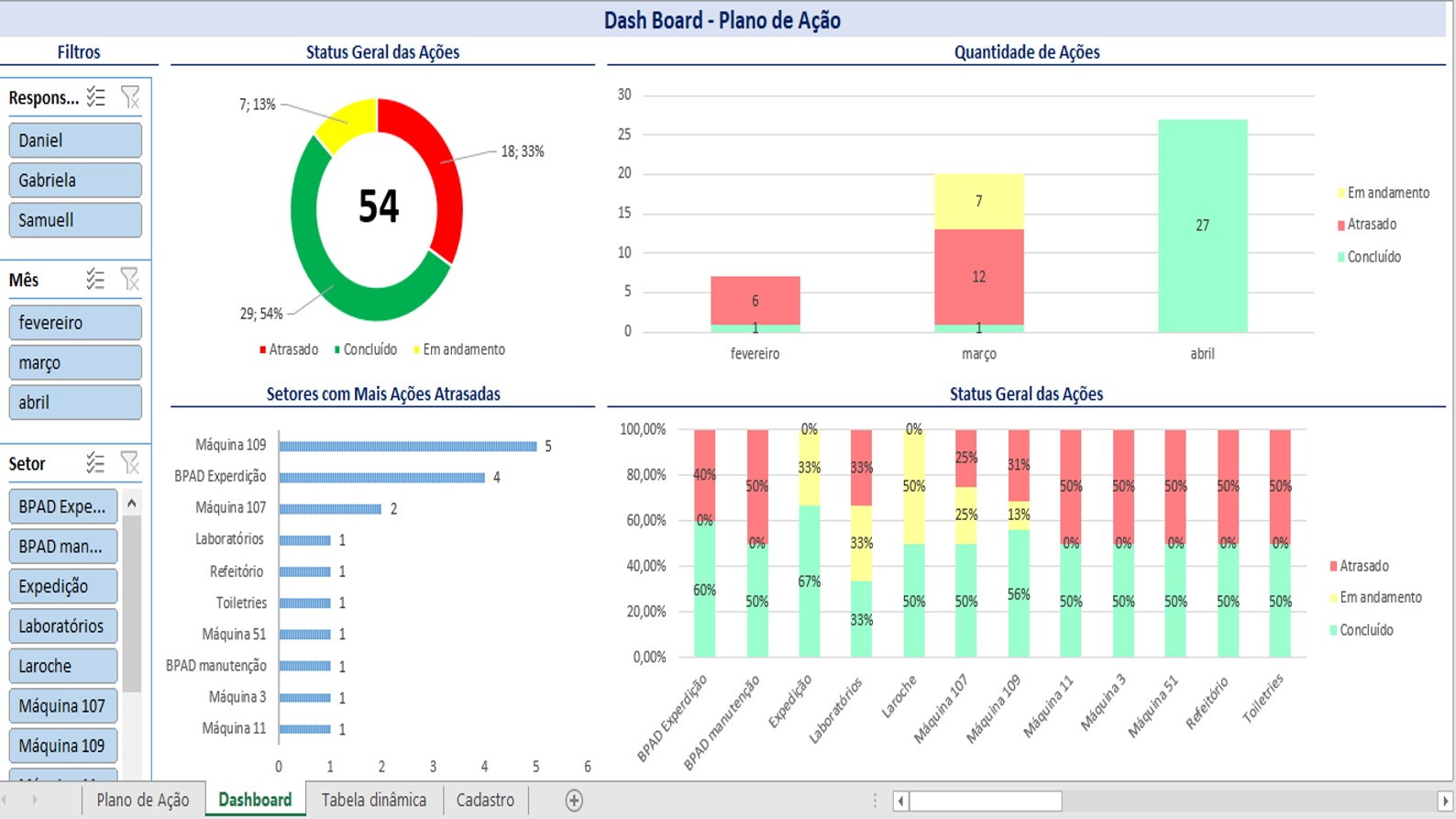Click the horizontal scrollbar right arrow

pos(1444,801)
